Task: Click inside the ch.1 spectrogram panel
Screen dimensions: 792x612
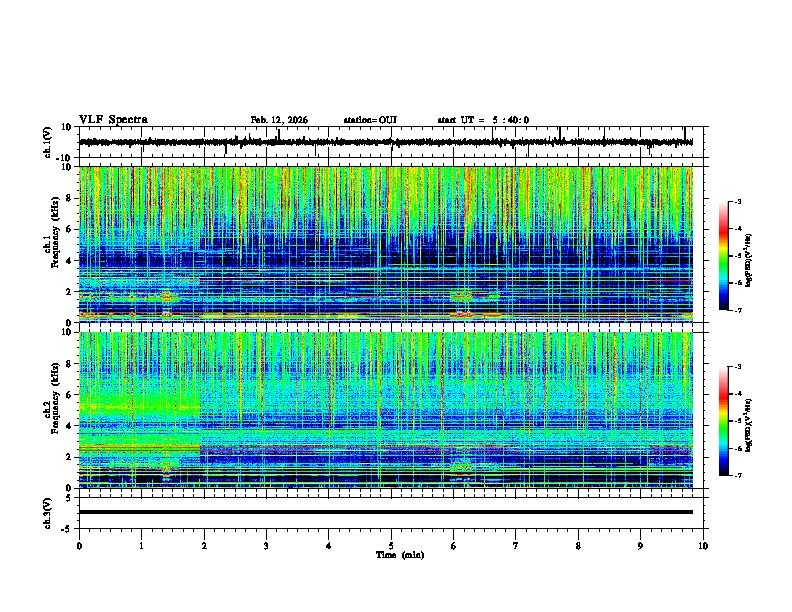Action: pos(386,244)
